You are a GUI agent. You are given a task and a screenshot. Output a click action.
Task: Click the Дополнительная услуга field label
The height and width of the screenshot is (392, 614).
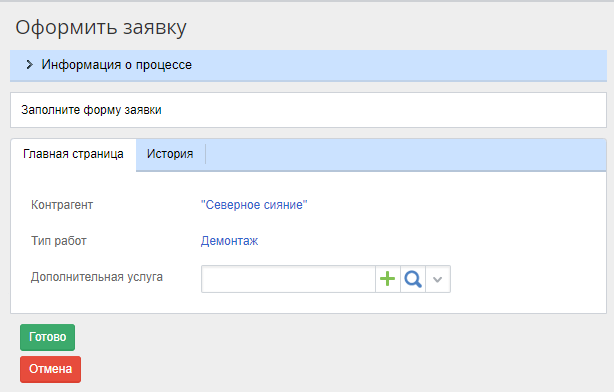point(97,277)
